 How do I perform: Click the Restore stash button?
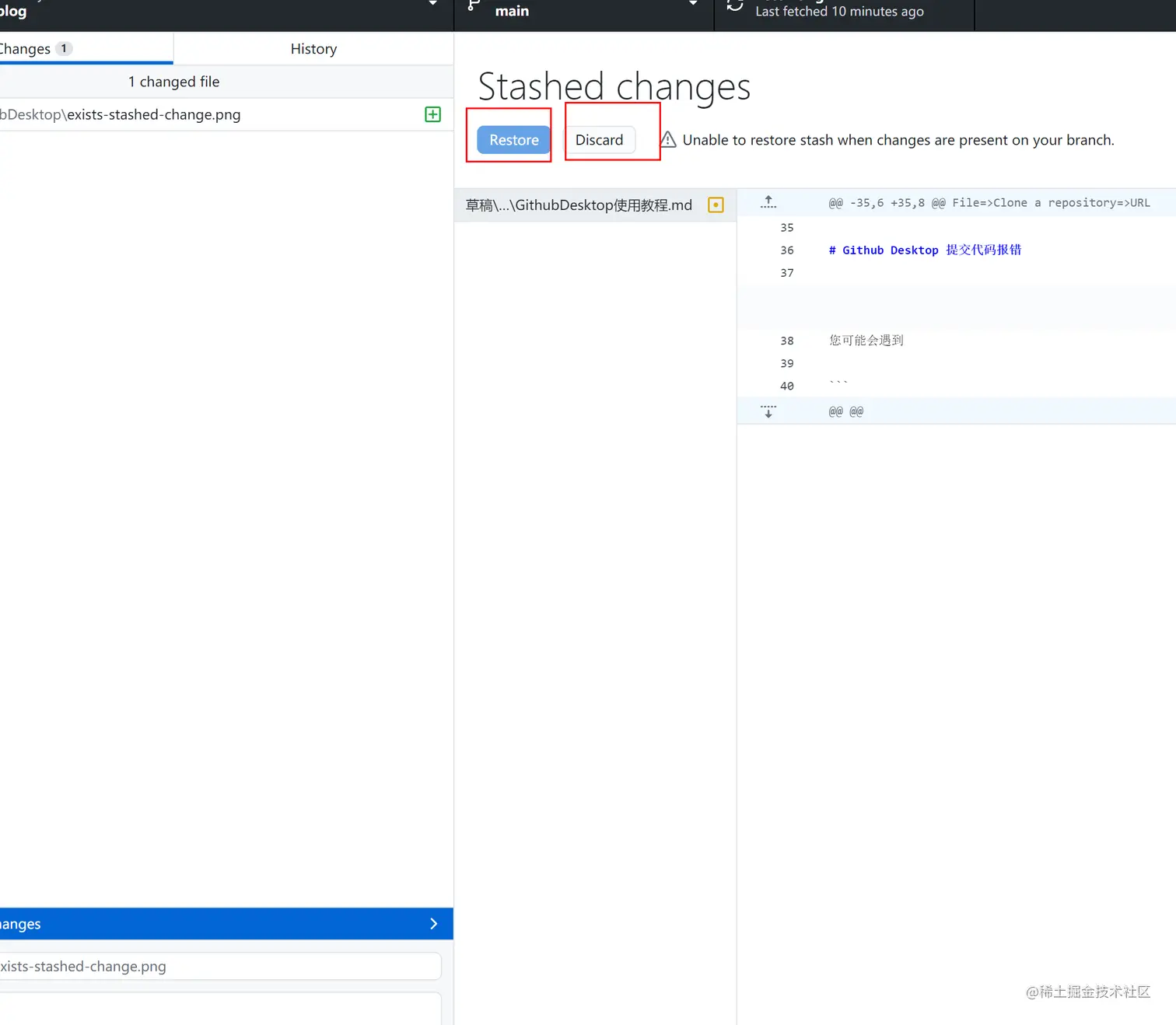tap(514, 140)
